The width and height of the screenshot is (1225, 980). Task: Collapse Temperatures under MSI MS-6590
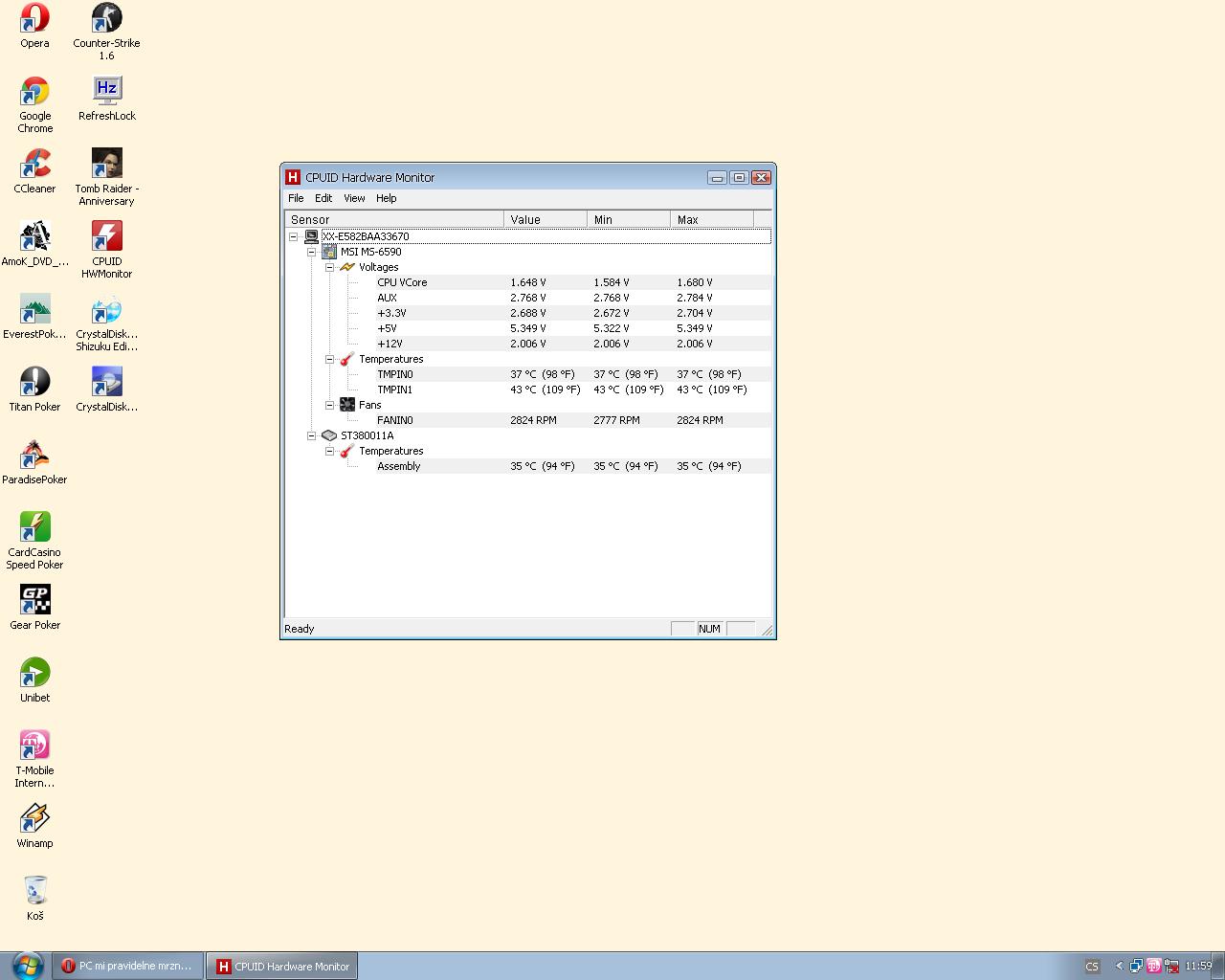tap(330, 359)
